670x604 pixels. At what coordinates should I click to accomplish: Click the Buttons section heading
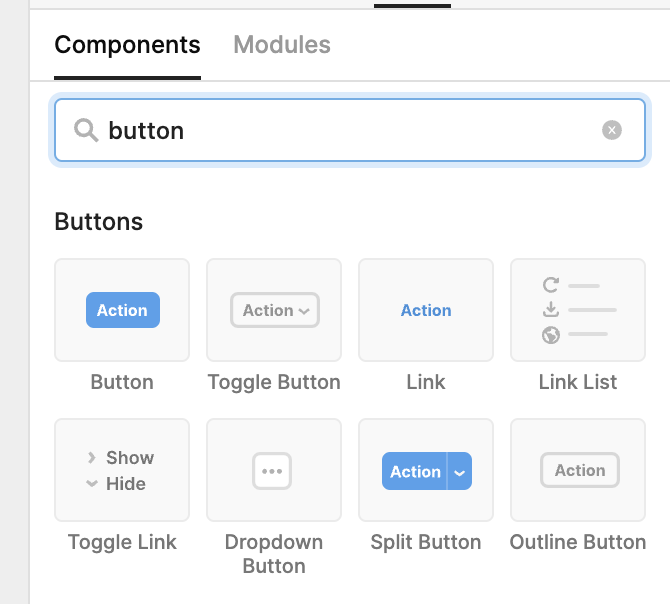pos(99,222)
